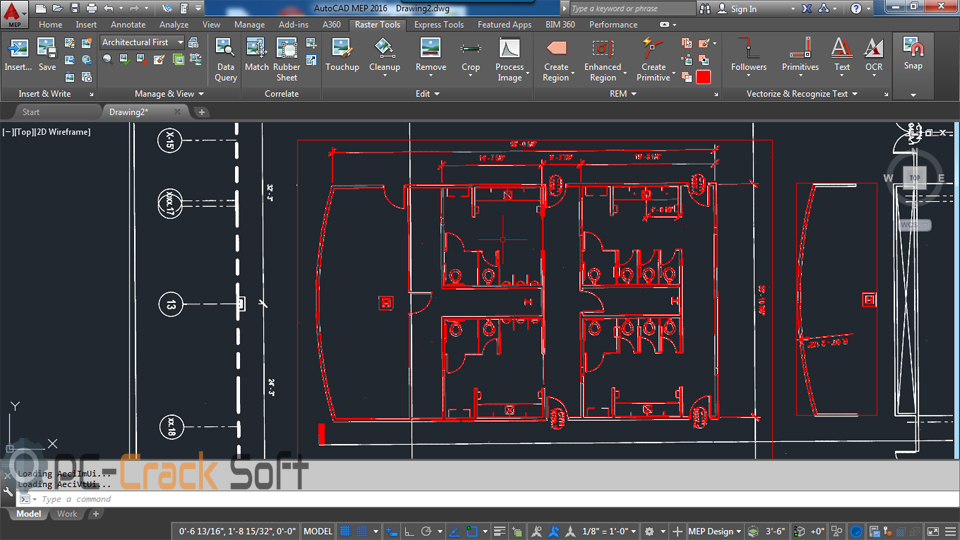The height and width of the screenshot is (540, 960).
Task: Switch to the Annotate ribbon tab
Action: (x=128, y=24)
